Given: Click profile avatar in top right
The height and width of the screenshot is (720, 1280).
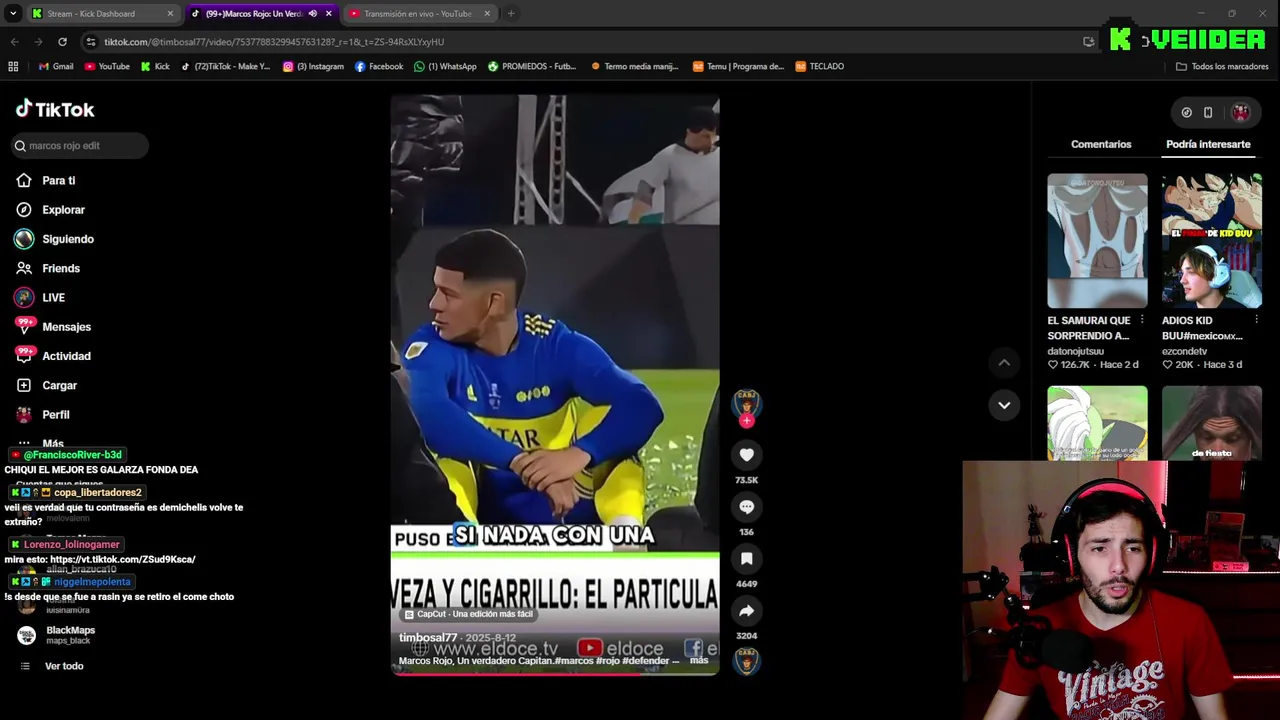Looking at the screenshot, I should [1240, 113].
